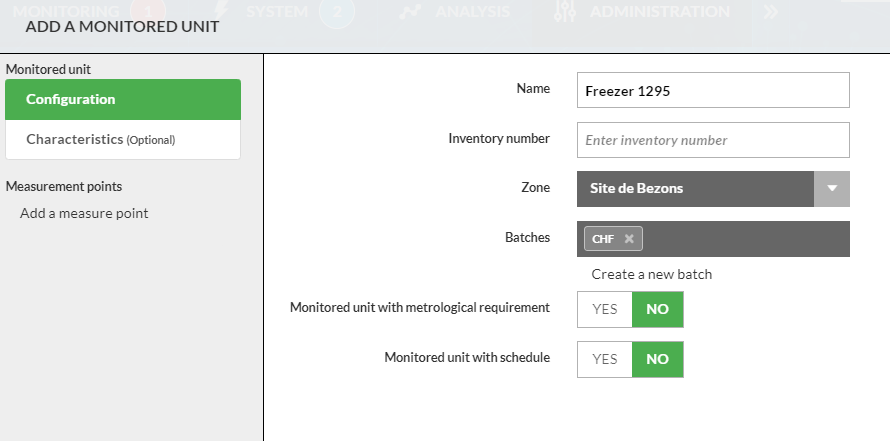Click Add a measure point
The width and height of the screenshot is (890, 441).
(x=84, y=213)
